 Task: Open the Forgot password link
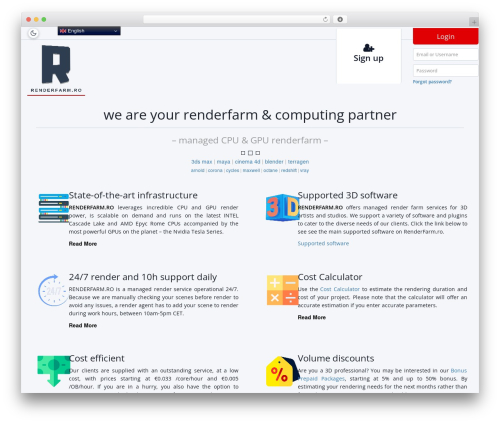tap(432, 82)
